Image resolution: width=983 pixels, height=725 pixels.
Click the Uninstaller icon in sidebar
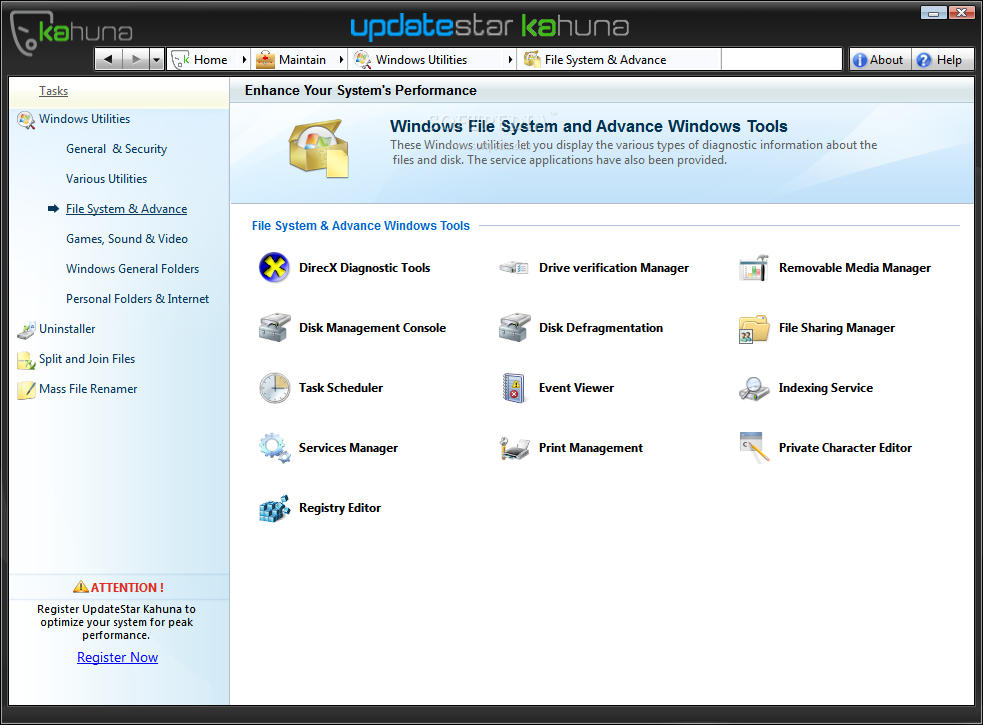[x=26, y=330]
